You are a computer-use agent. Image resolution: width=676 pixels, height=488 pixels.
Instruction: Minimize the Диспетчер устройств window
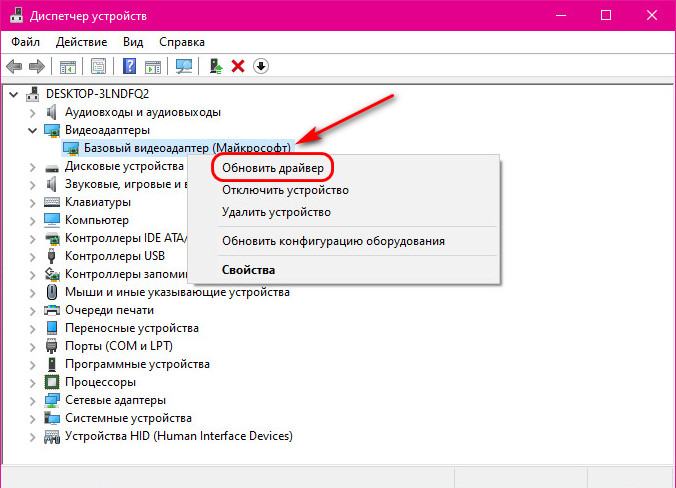click(561, 16)
